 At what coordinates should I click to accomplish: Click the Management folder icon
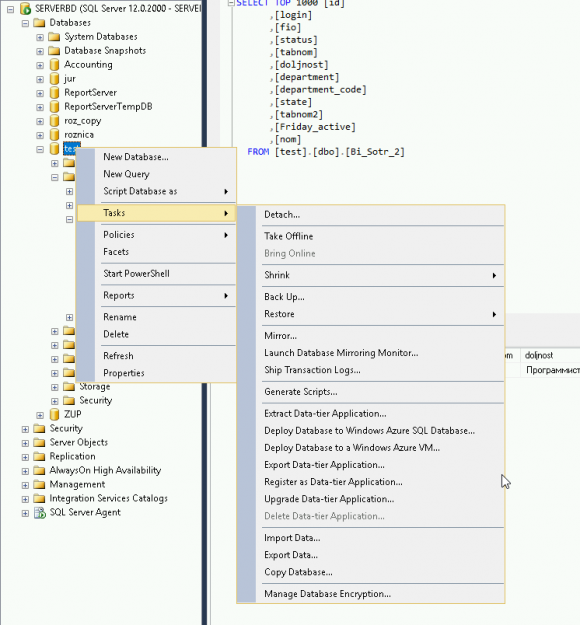39,484
